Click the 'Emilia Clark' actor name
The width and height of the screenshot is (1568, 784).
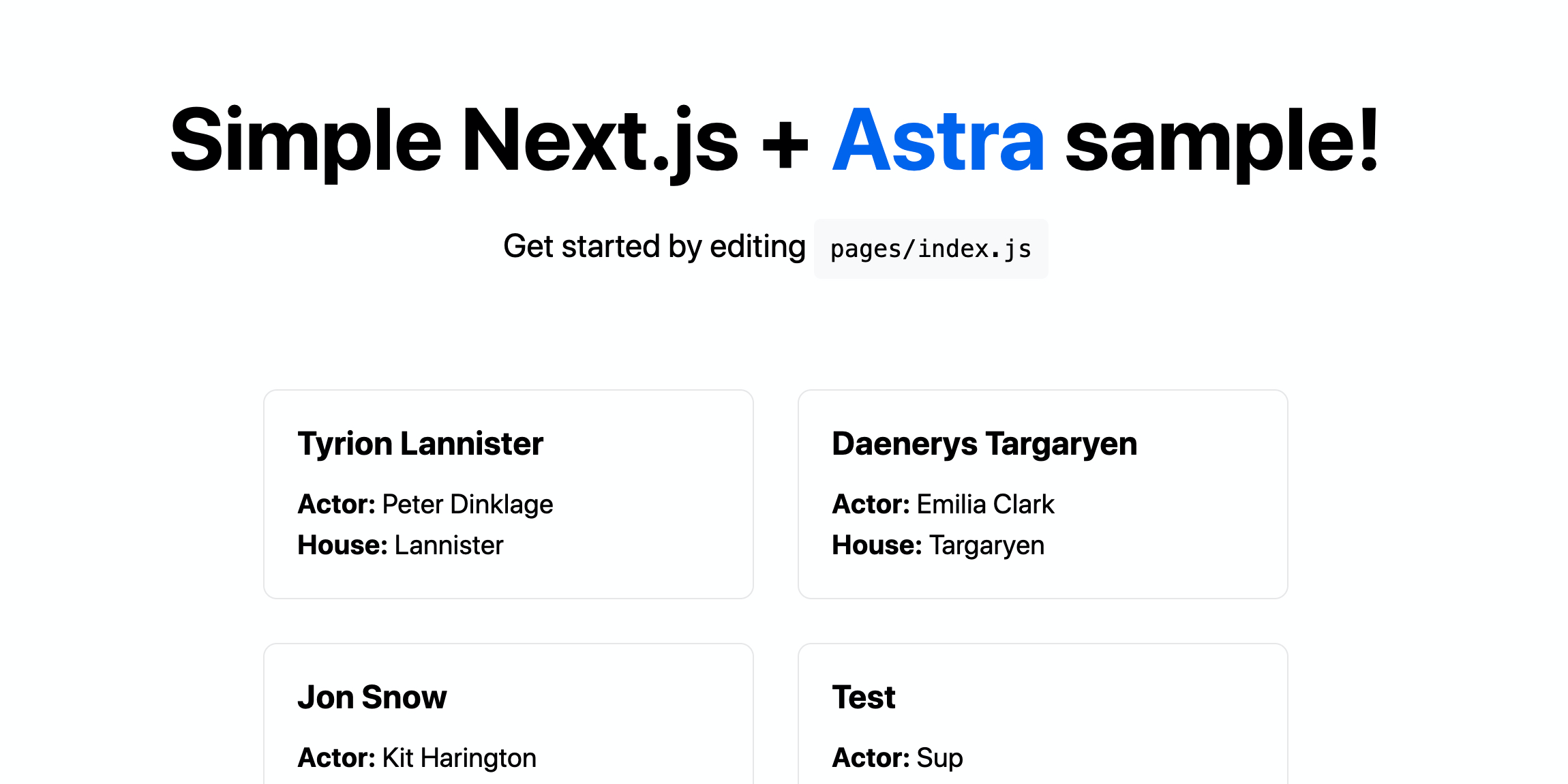(985, 504)
